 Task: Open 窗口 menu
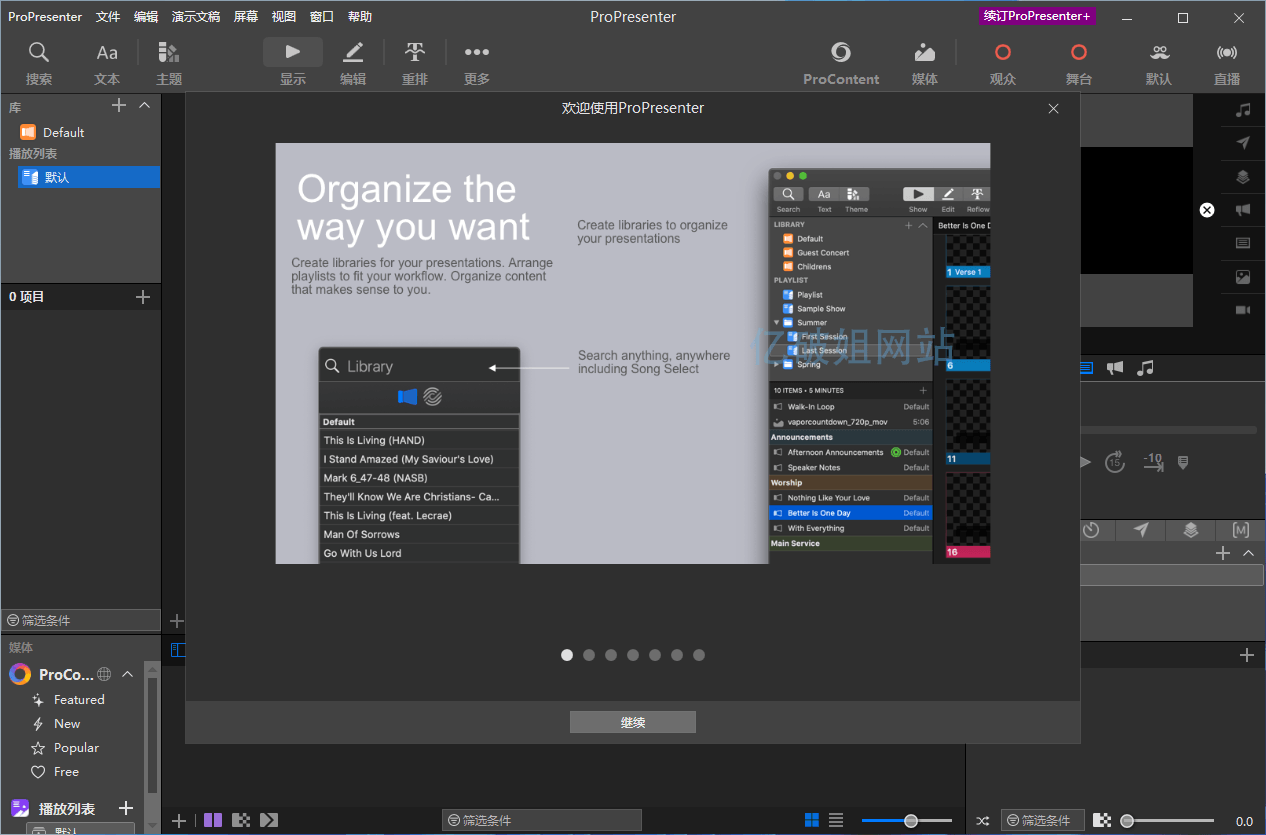[x=322, y=17]
